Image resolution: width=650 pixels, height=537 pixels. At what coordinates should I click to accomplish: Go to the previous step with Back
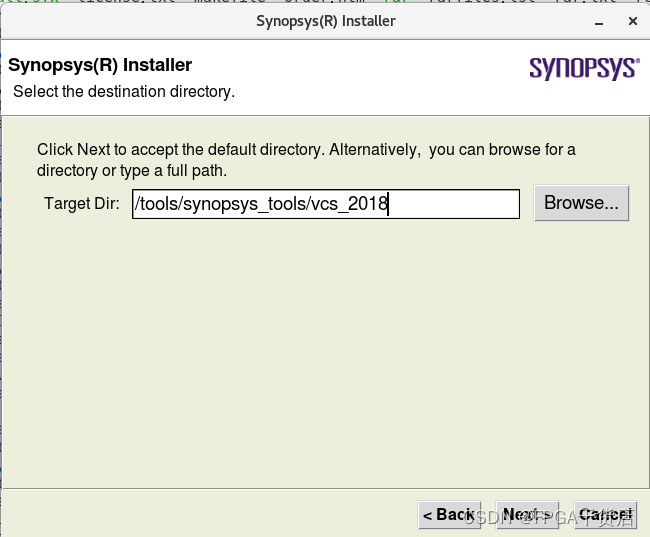[449, 515]
